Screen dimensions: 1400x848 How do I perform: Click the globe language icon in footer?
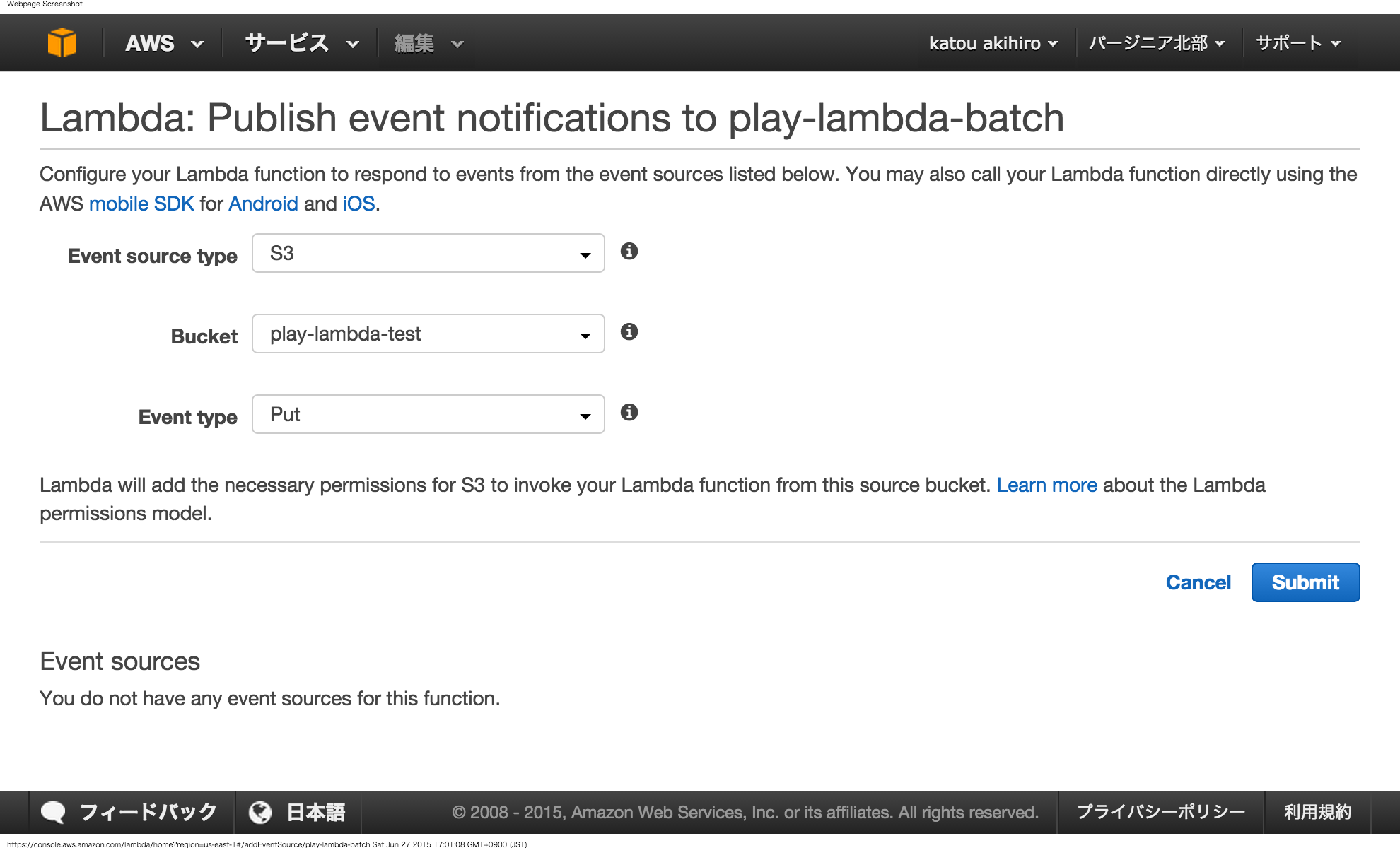pos(260,813)
